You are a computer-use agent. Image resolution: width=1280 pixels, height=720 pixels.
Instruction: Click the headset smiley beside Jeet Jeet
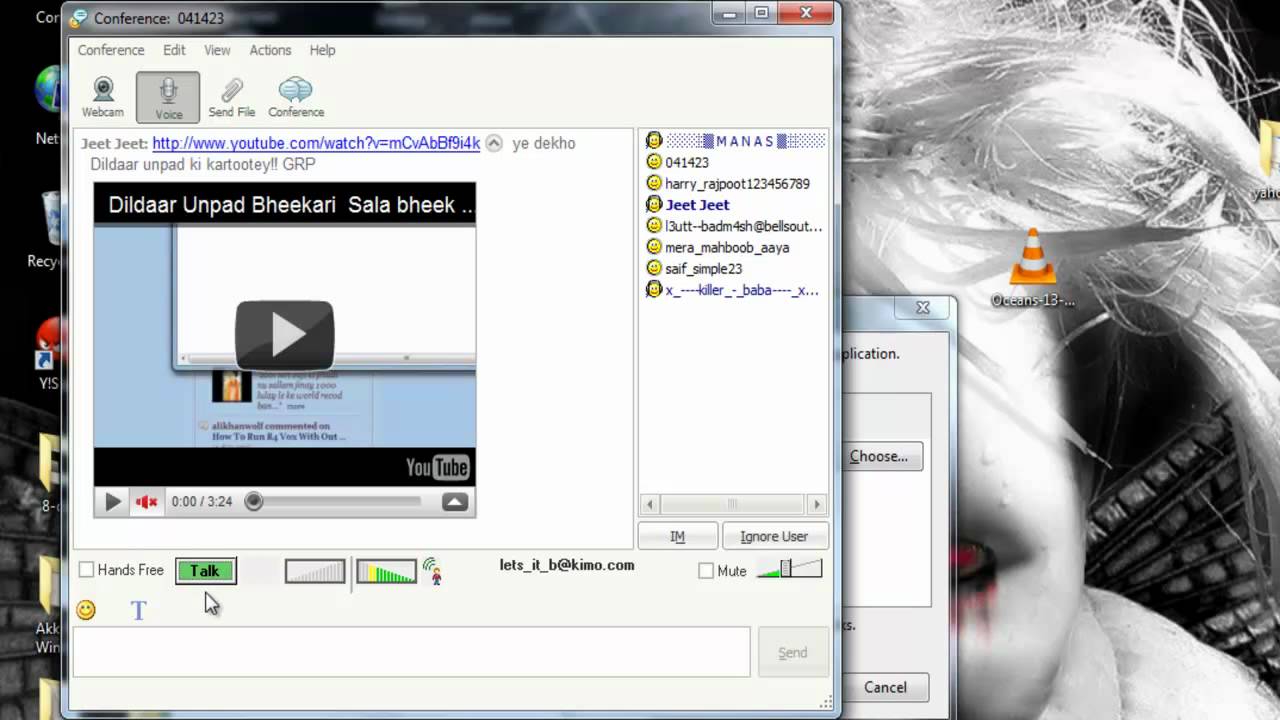click(x=654, y=204)
